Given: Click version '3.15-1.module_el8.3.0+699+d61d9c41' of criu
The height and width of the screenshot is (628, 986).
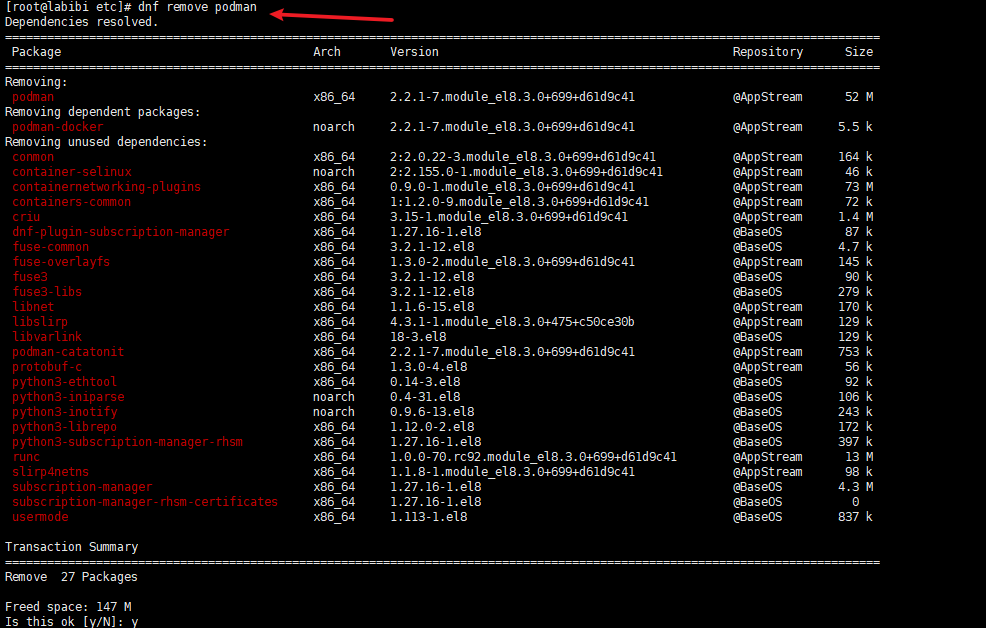Looking at the screenshot, I should point(509,217).
